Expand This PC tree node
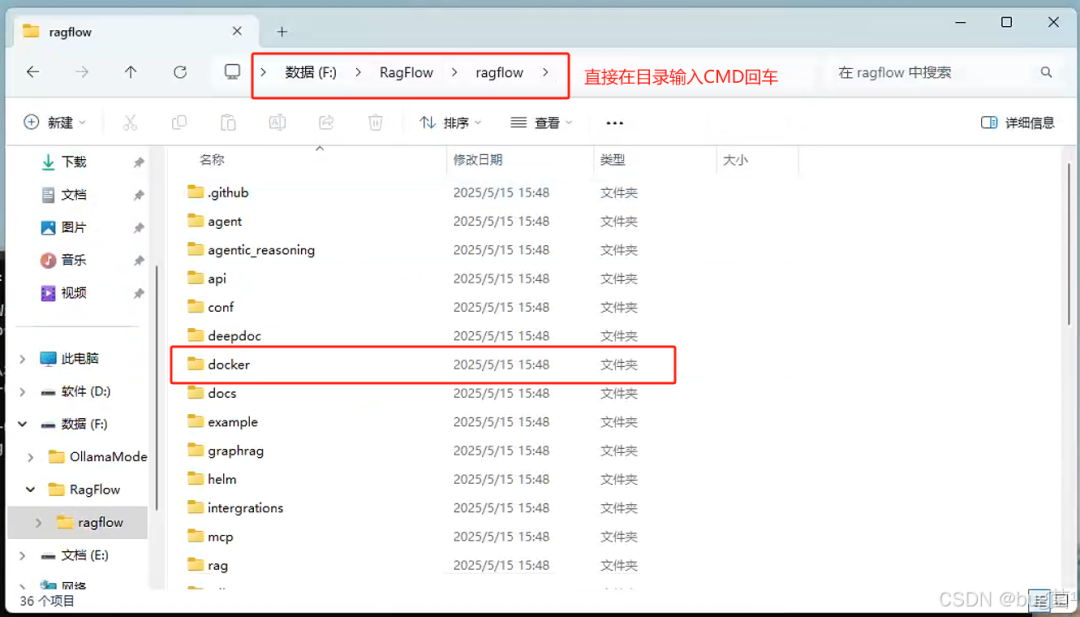This screenshot has height=617, width=1080. [x=22, y=359]
